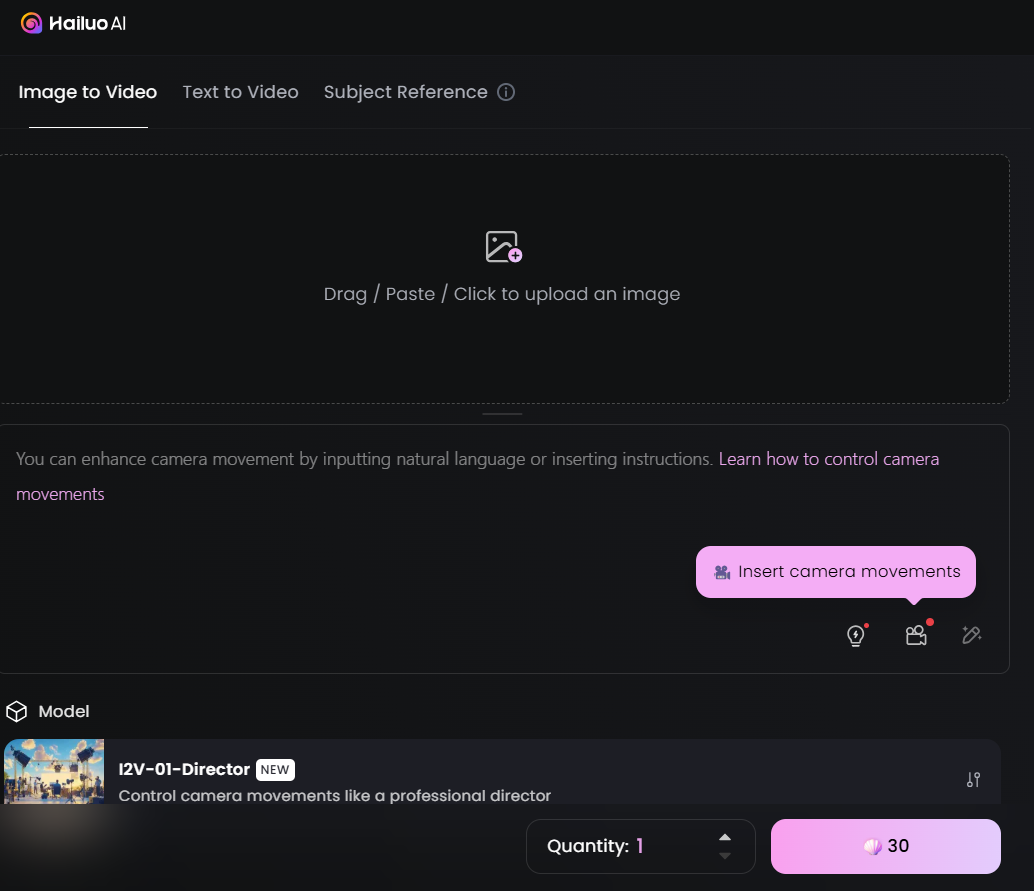
Task: Open model switch icon on I2V-01-Director row
Action: (x=973, y=780)
